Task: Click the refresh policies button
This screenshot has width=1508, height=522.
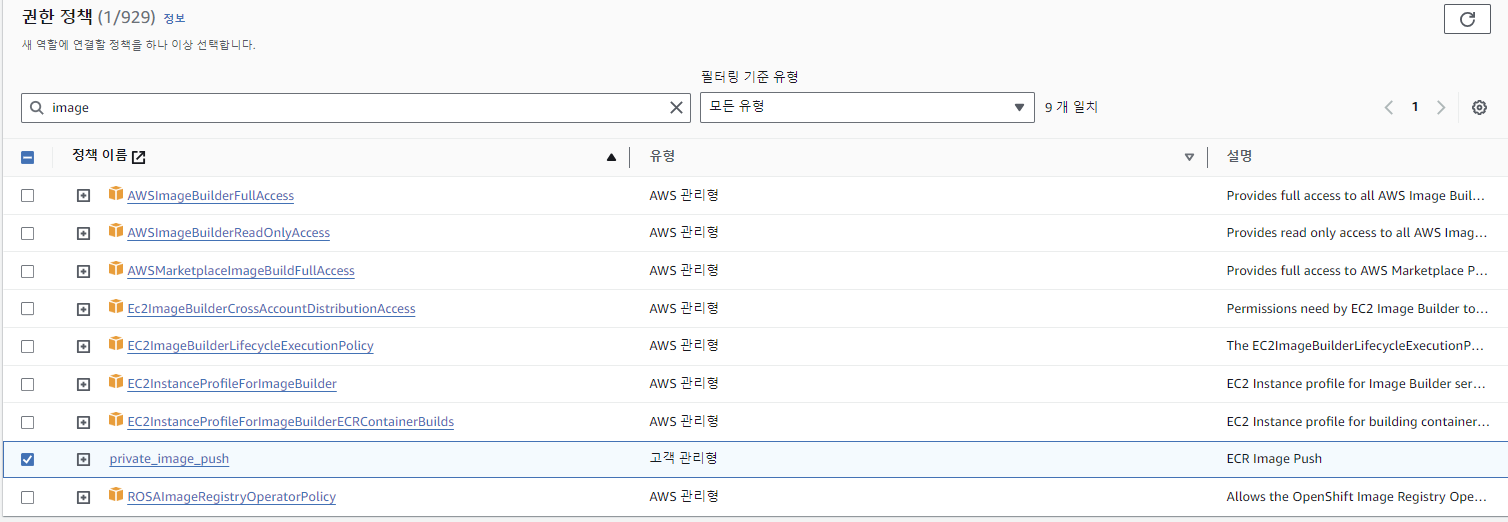Action: click(1467, 19)
